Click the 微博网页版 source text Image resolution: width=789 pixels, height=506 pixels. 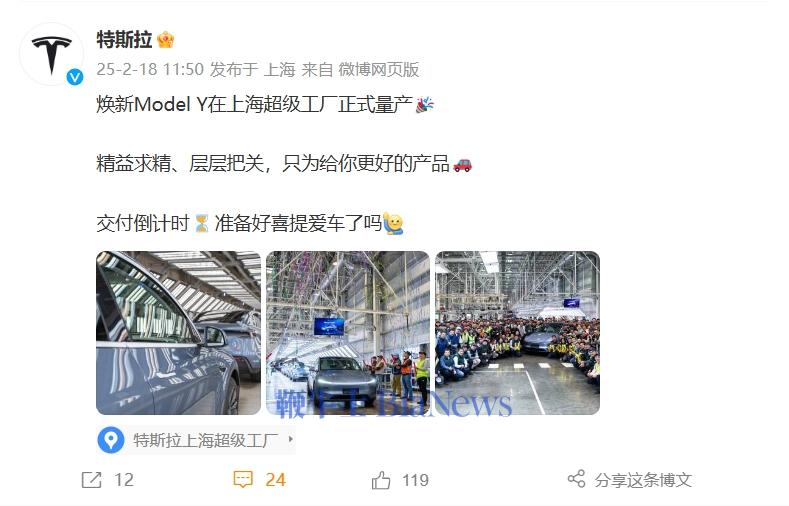pyautogui.click(x=378, y=69)
